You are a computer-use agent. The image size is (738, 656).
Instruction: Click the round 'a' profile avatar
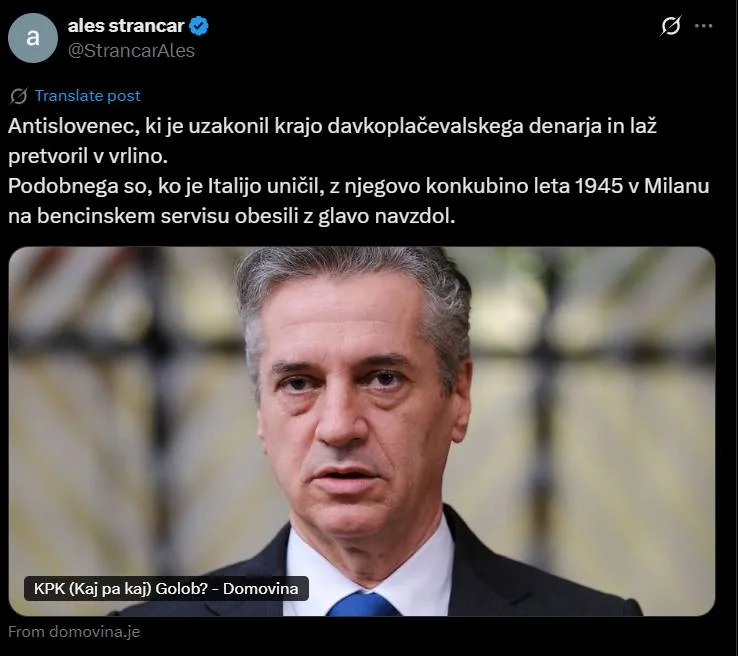pyautogui.click(x=32, y=38)
